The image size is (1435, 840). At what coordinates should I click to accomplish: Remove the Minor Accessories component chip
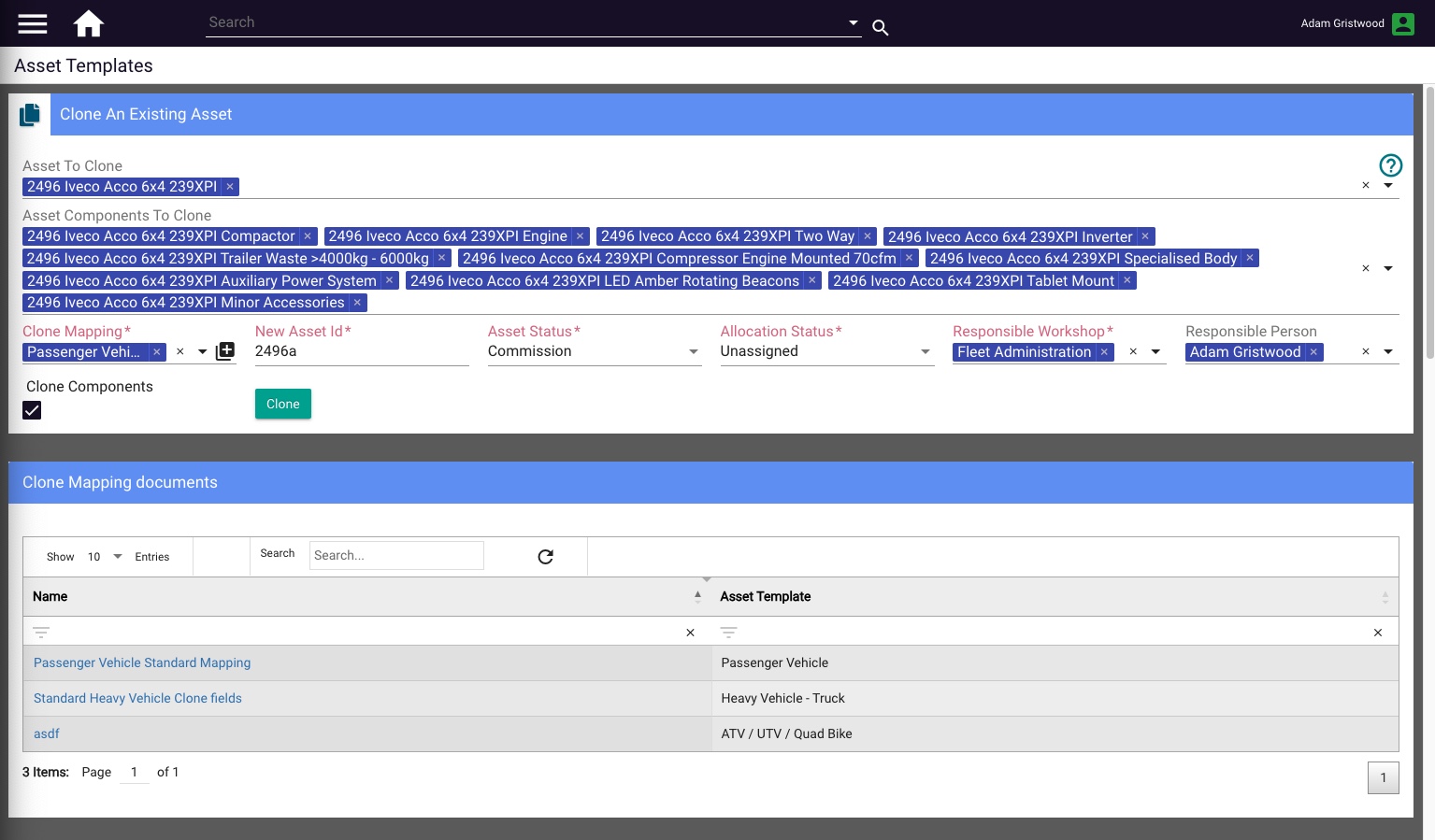[357, 303]
